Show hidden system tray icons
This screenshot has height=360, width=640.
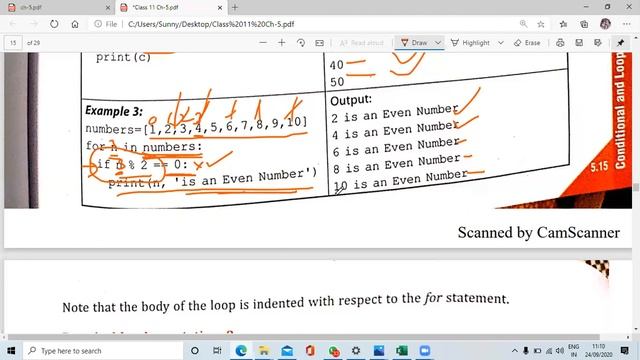(515, 351)
